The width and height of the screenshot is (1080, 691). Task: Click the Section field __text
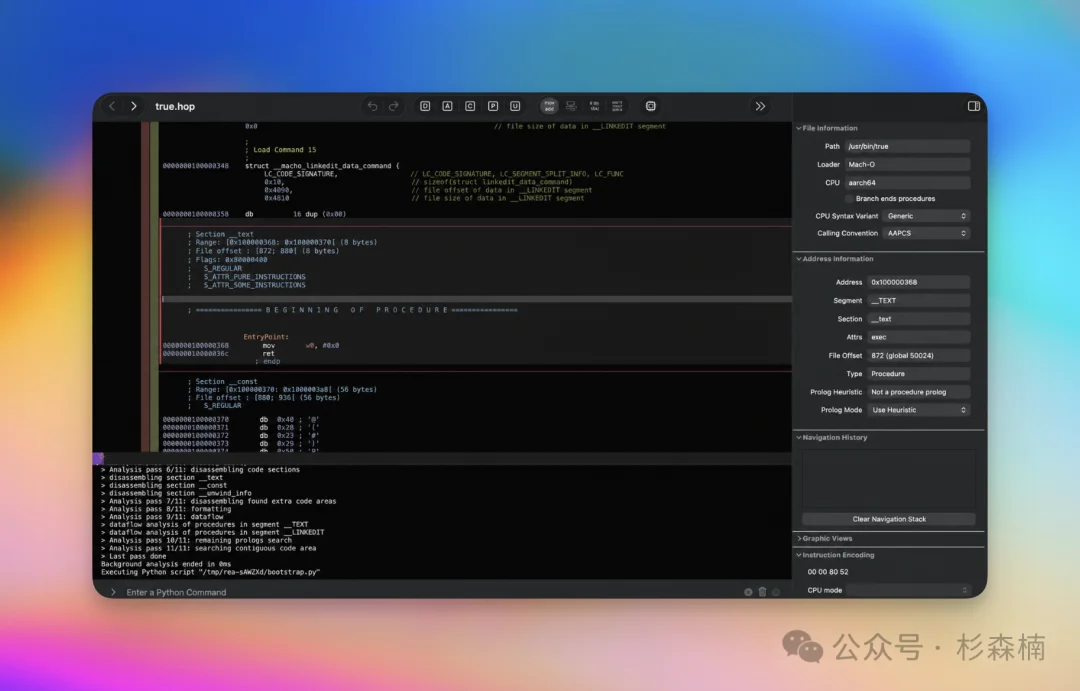(919, 319)
